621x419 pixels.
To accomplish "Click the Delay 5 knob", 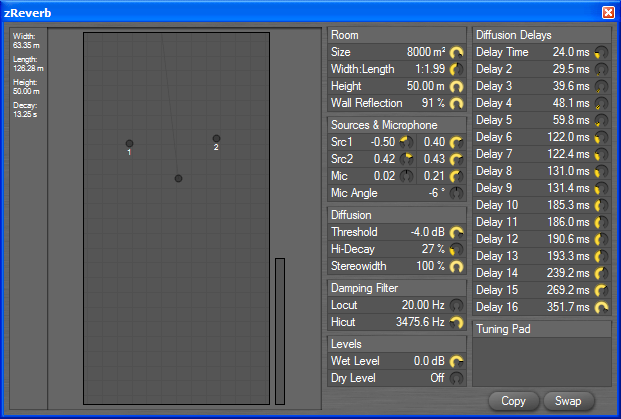I will click(601, 120).
